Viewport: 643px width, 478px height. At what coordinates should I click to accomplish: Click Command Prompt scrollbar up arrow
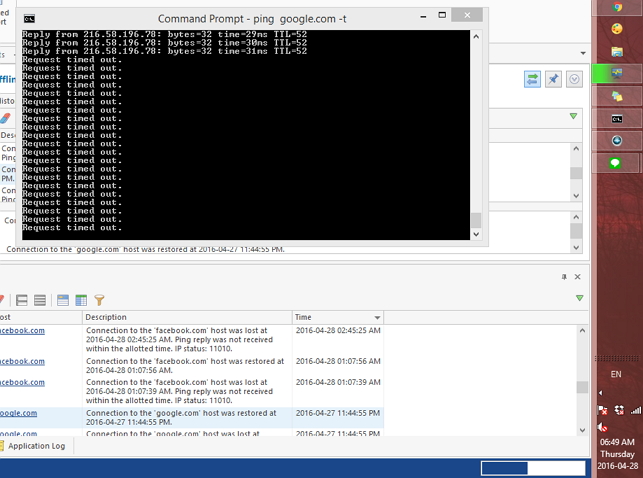tap(476, 36)
